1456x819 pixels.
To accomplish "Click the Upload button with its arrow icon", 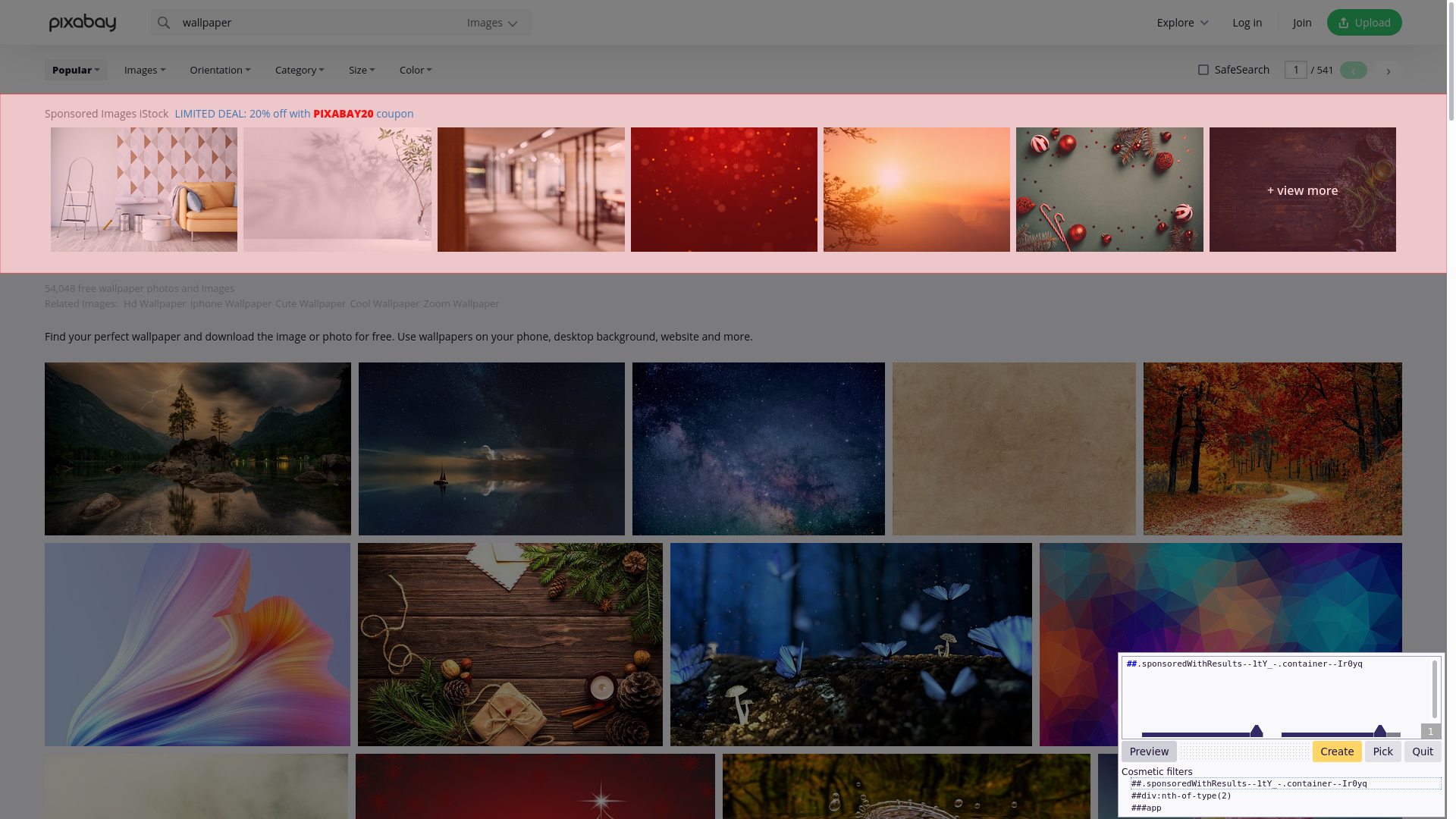I will pyautogui.click(x=1363, y=22).
